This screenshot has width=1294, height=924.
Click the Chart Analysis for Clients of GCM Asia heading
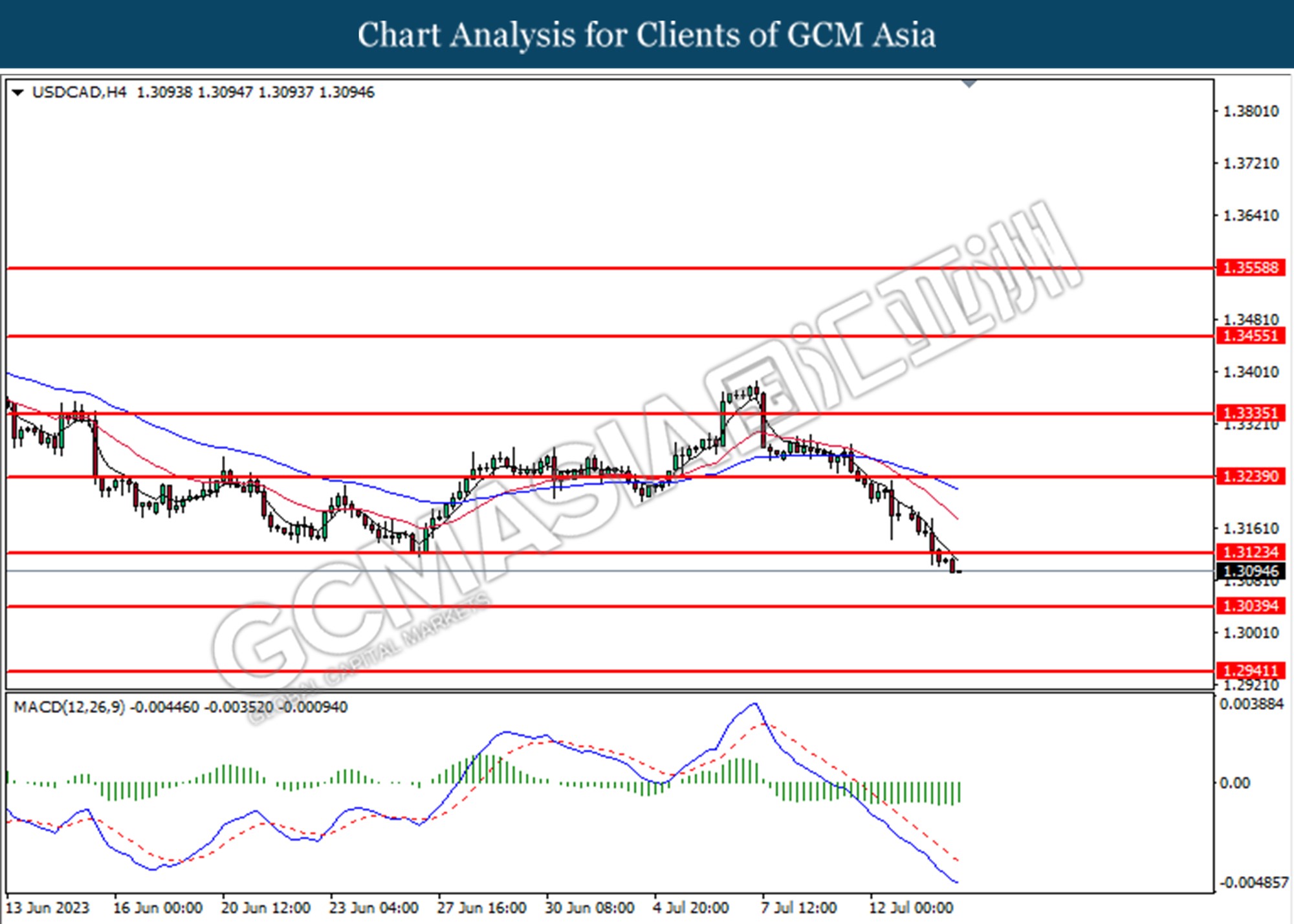(x=646, y=35)
